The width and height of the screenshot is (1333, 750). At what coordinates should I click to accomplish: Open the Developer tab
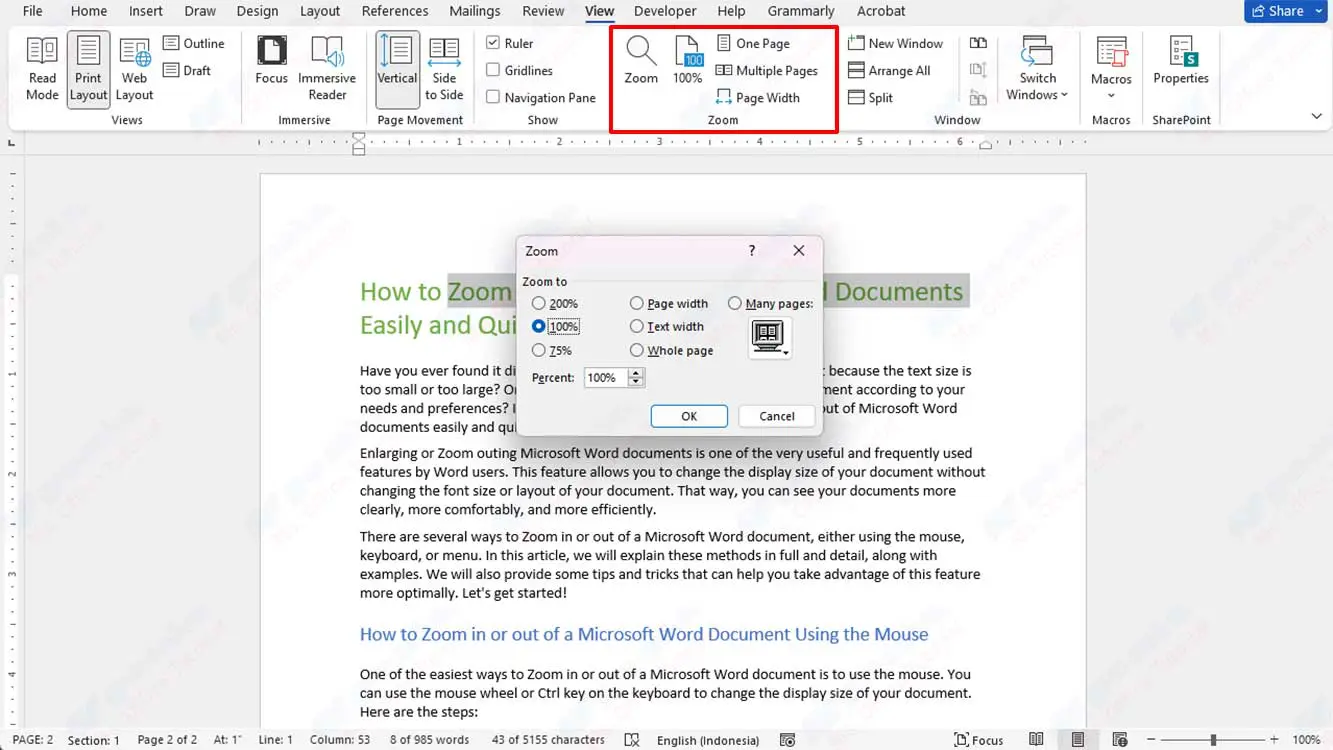[x=665, y=11]
